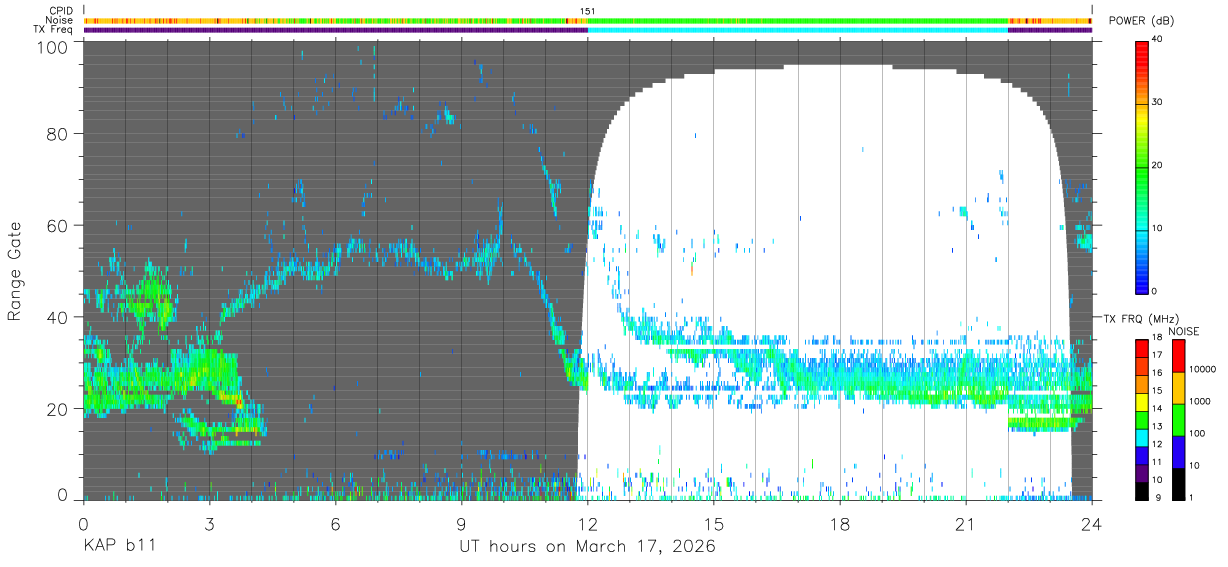Click the range gate tick label 100
This screenshot has height=567, width=1228.
[53, 47]
